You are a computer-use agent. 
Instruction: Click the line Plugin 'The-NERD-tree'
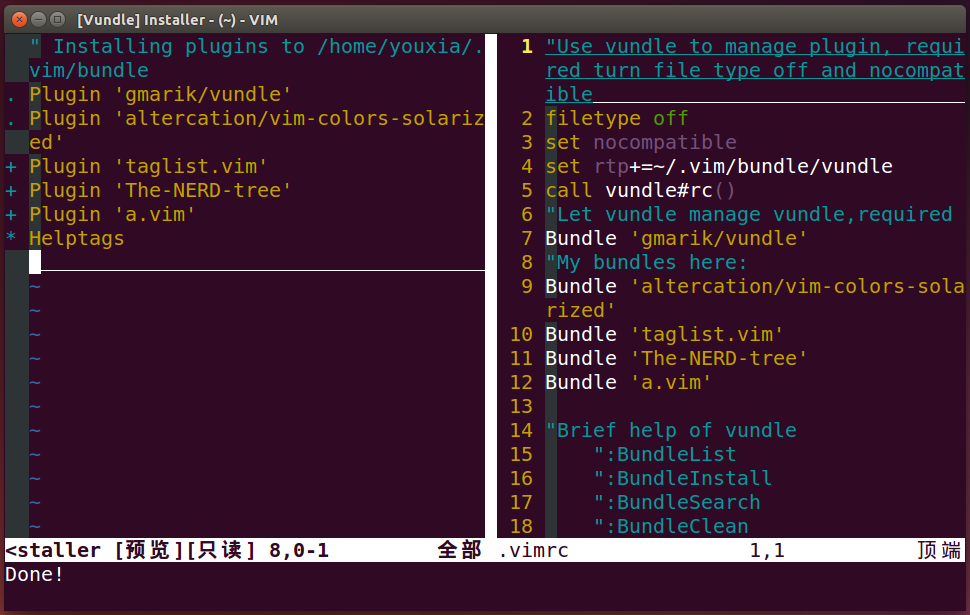[160, 191]
